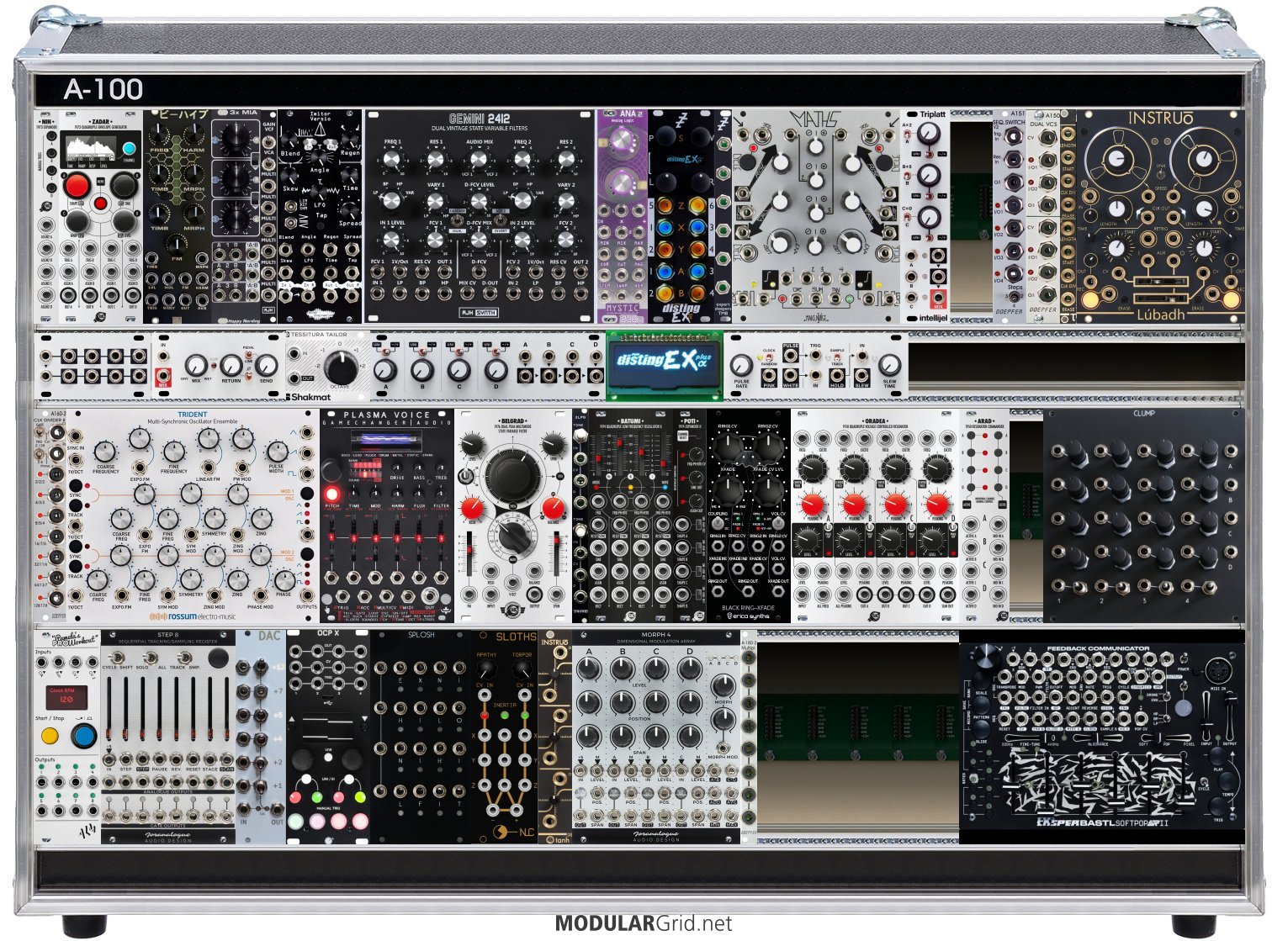
Task: Flip the Gemini 2412 VCF 2 INVERT switch
Action: (x=500, y=220)
